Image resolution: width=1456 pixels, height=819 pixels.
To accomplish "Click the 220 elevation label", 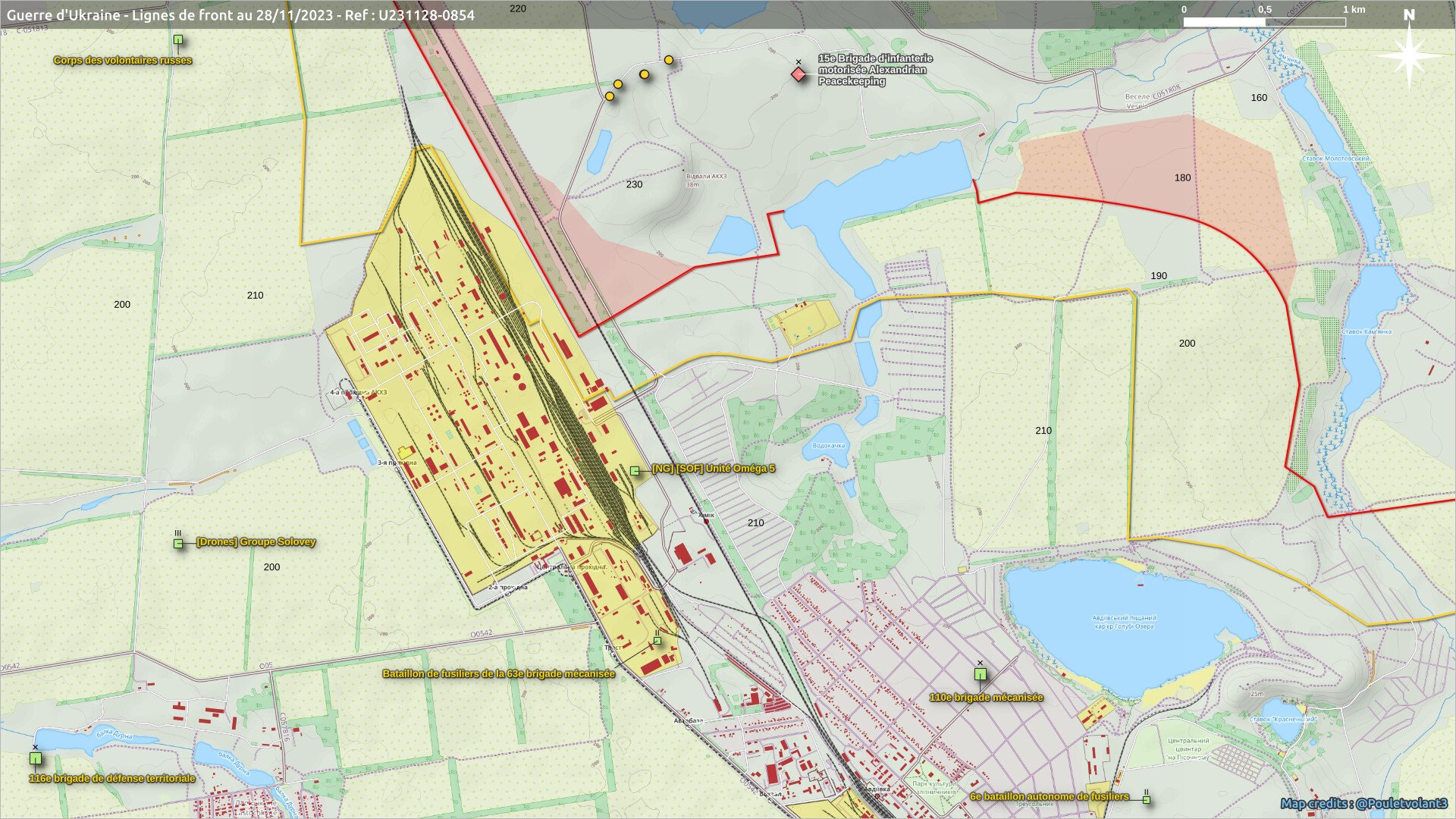I will 518,8.
